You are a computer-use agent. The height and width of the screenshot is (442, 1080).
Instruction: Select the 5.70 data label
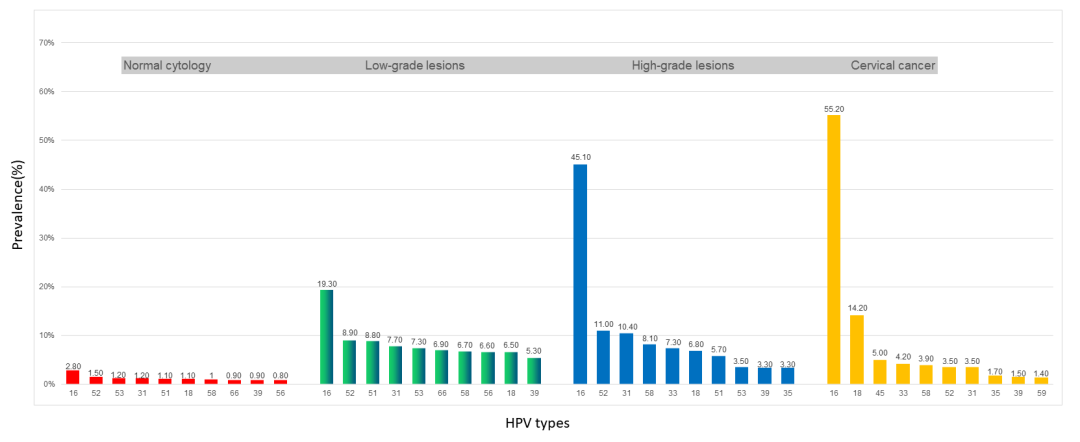[719, 349]
